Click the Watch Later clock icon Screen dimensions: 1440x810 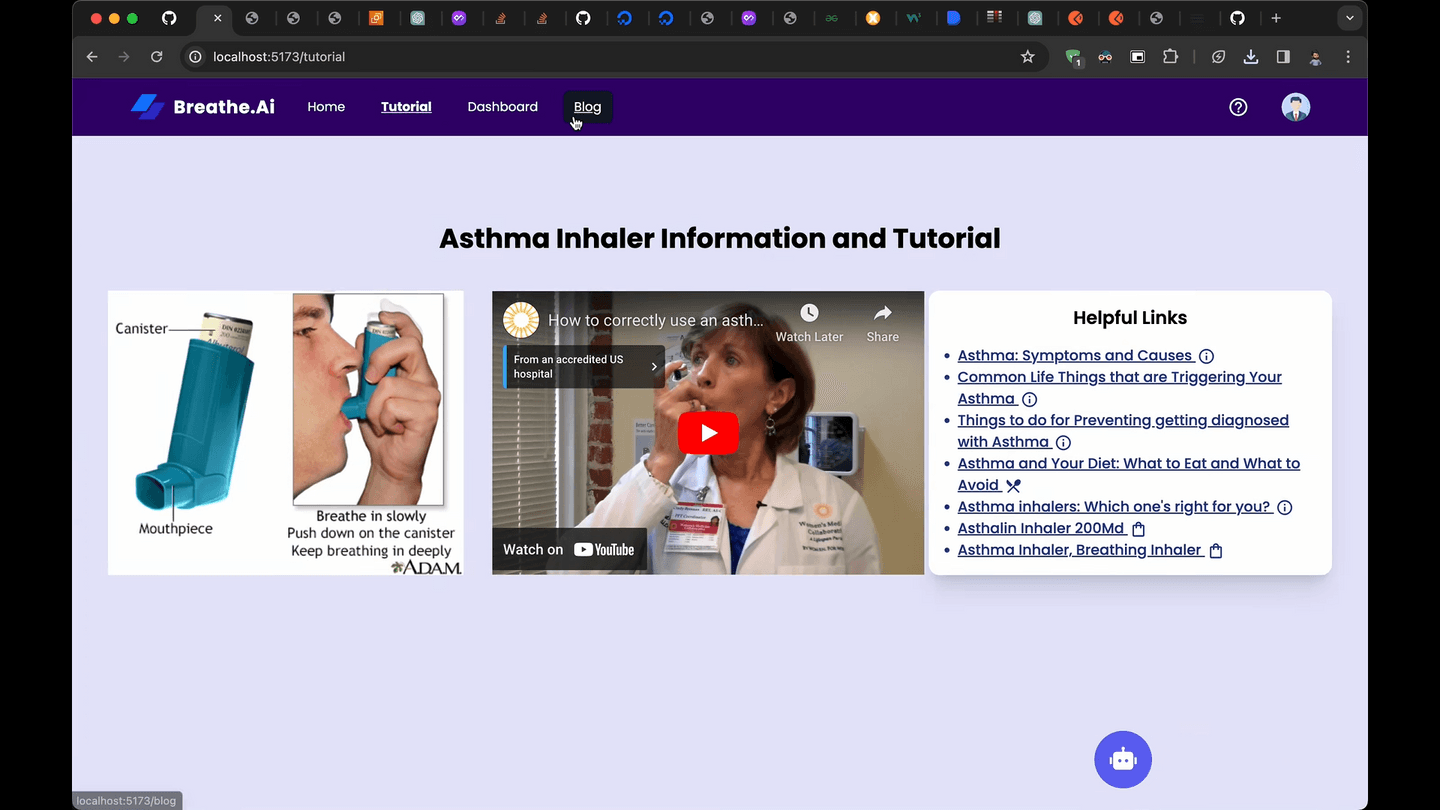pos(809,313)
